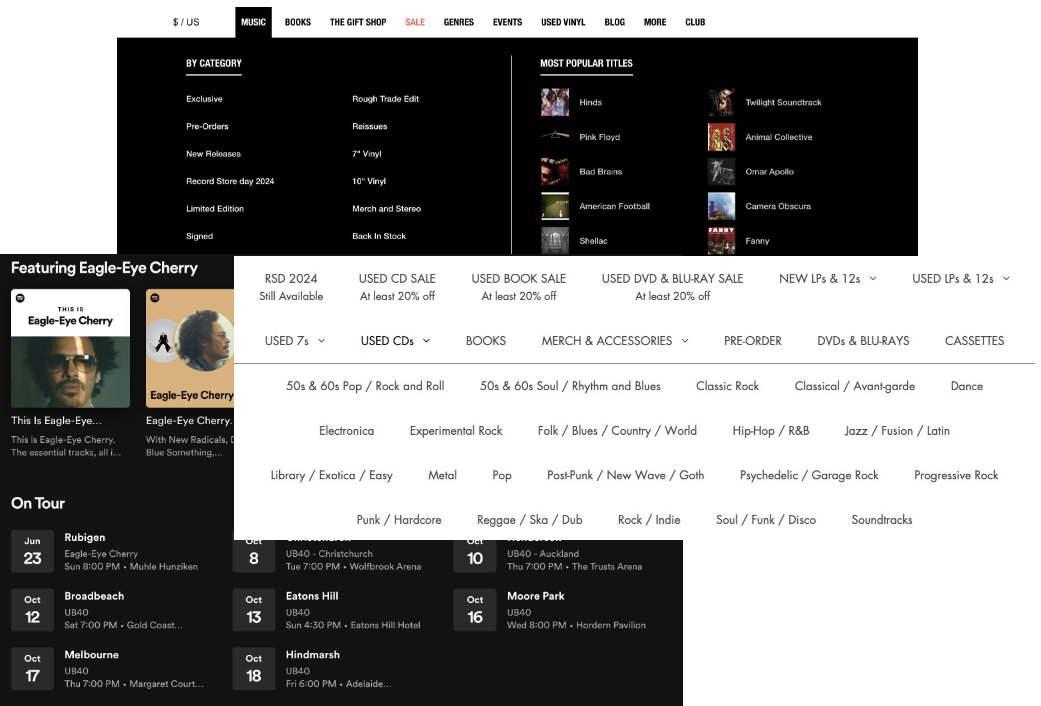Open Fanny album cover thumbnail
Image resolution: width=1041 pixels, height=706 pixels.
click(x=721, y=240)
